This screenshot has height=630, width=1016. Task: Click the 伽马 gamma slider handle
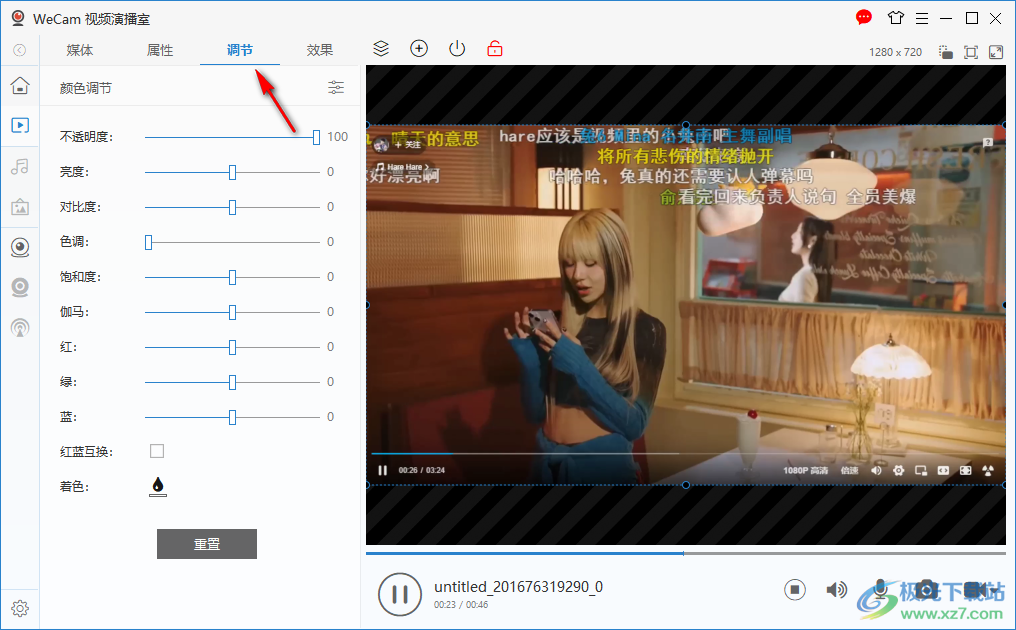pos(233,312)
